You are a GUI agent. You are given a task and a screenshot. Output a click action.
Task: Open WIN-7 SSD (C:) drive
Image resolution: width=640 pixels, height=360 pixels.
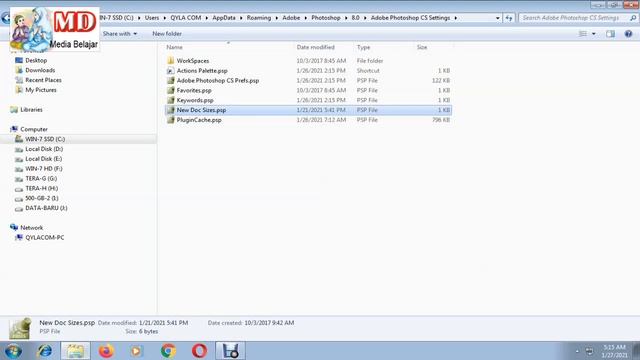click(45, 139)
